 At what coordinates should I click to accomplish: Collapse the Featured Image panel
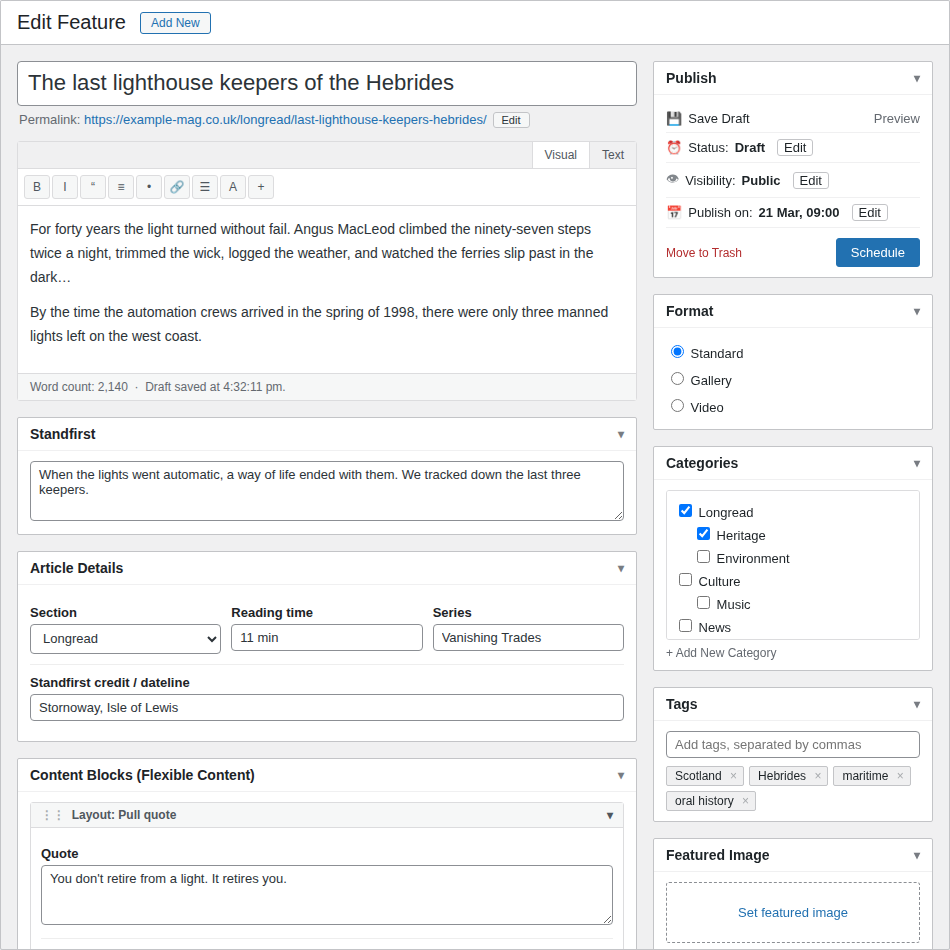pos(917,855)
